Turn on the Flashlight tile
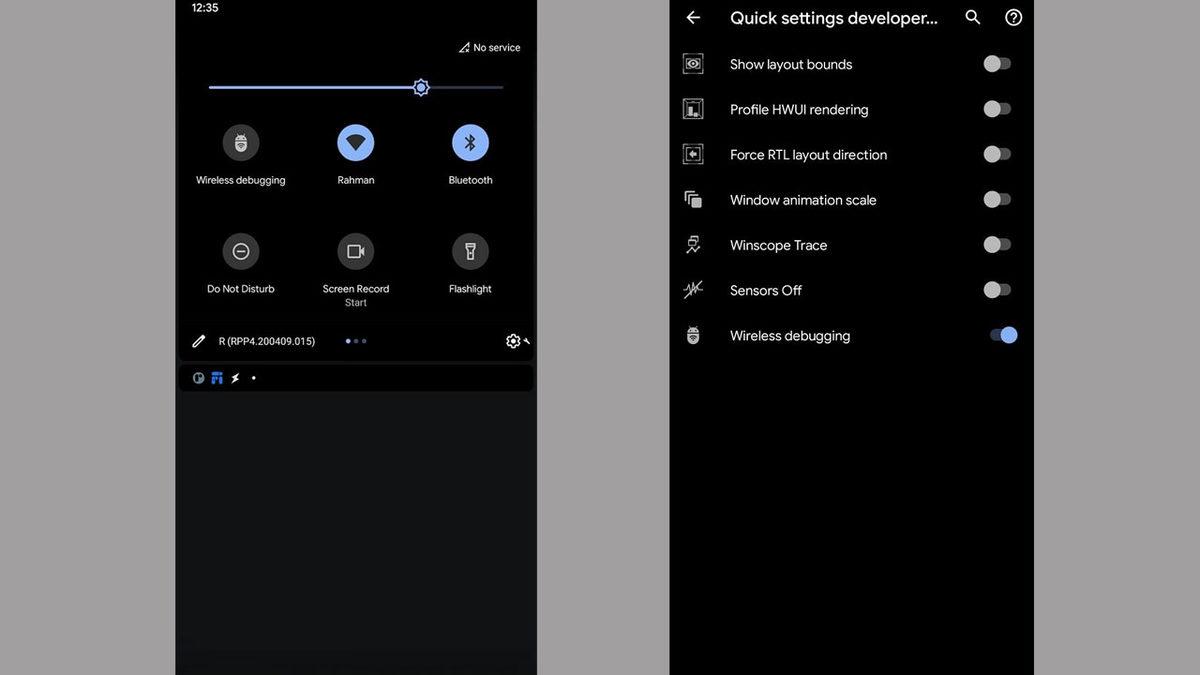The height and width of the screenshot is (675, 1200). coord(470,252)
